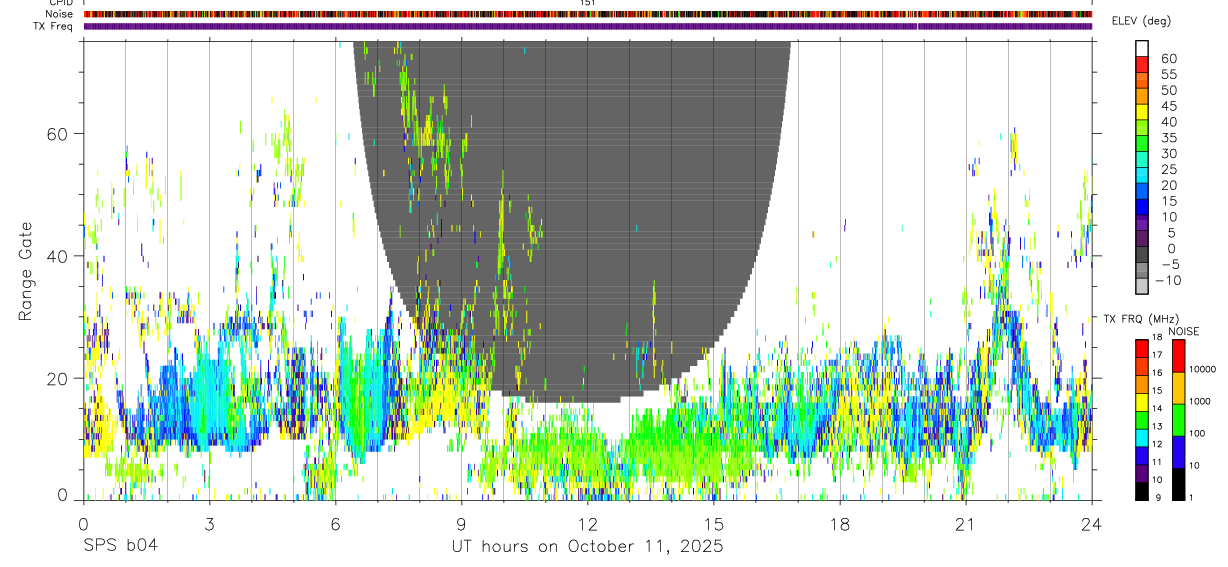Screen dimensions: 1228x567
Task: Select the red swatch in the ELEV color bar
Action: point(1142,63)
